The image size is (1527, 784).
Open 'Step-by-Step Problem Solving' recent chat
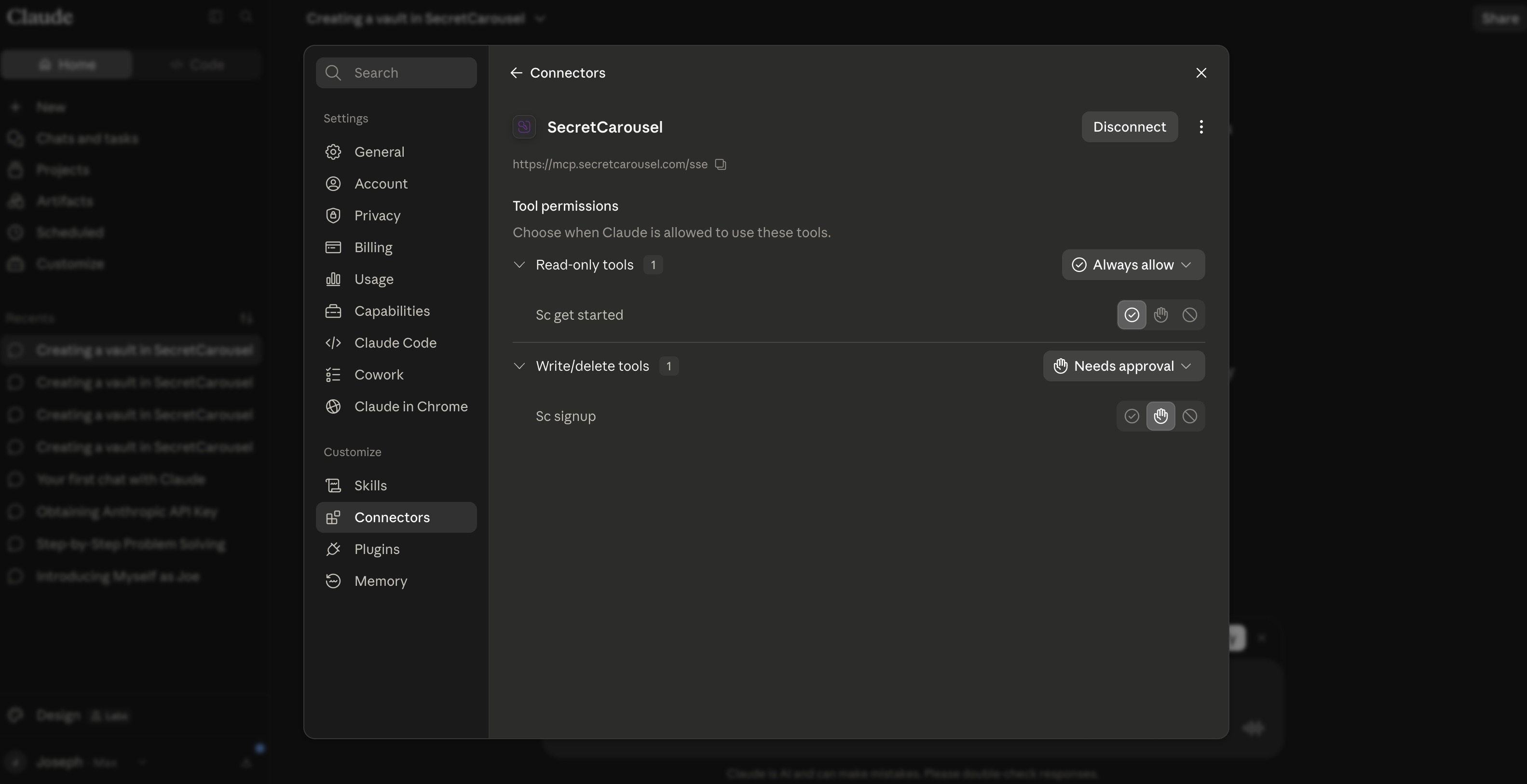(x=130, y=544)
